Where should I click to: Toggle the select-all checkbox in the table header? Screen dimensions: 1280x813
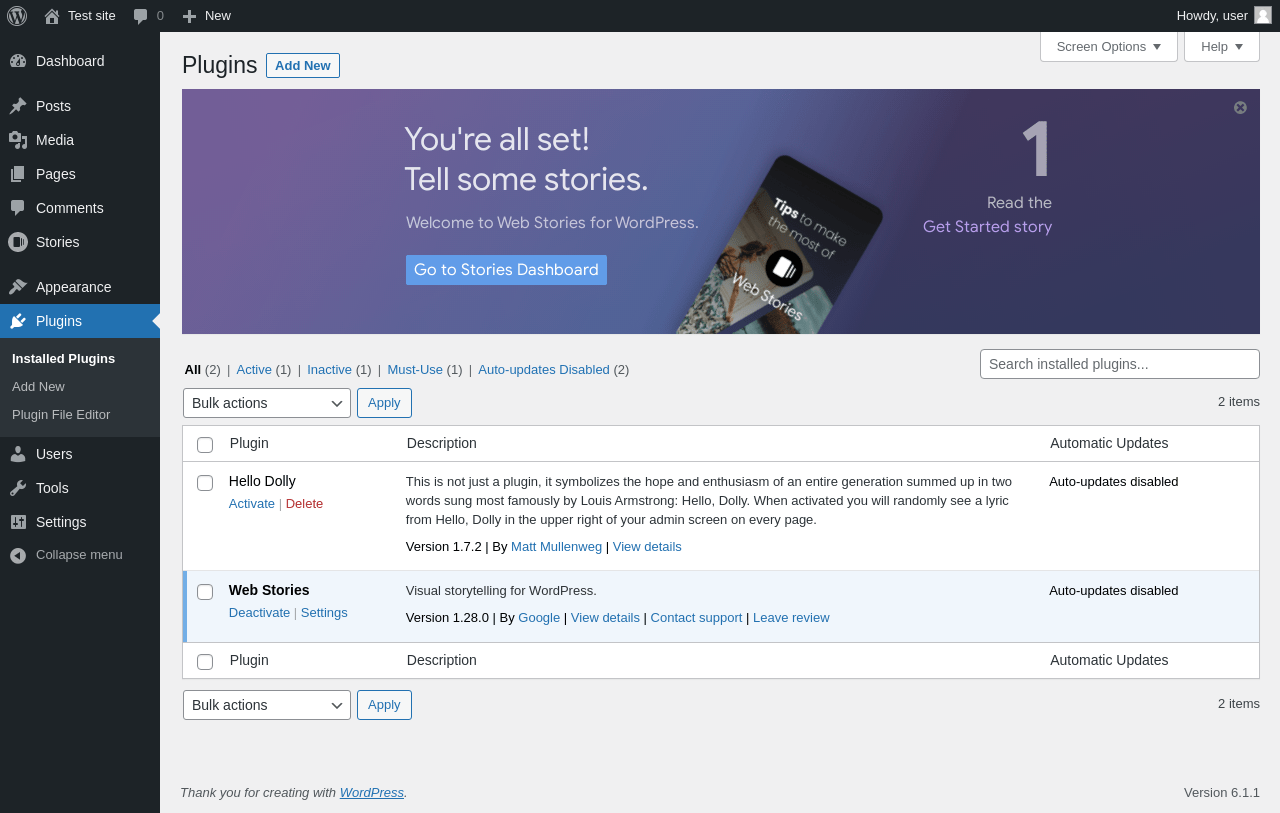[x=205, y=445]
